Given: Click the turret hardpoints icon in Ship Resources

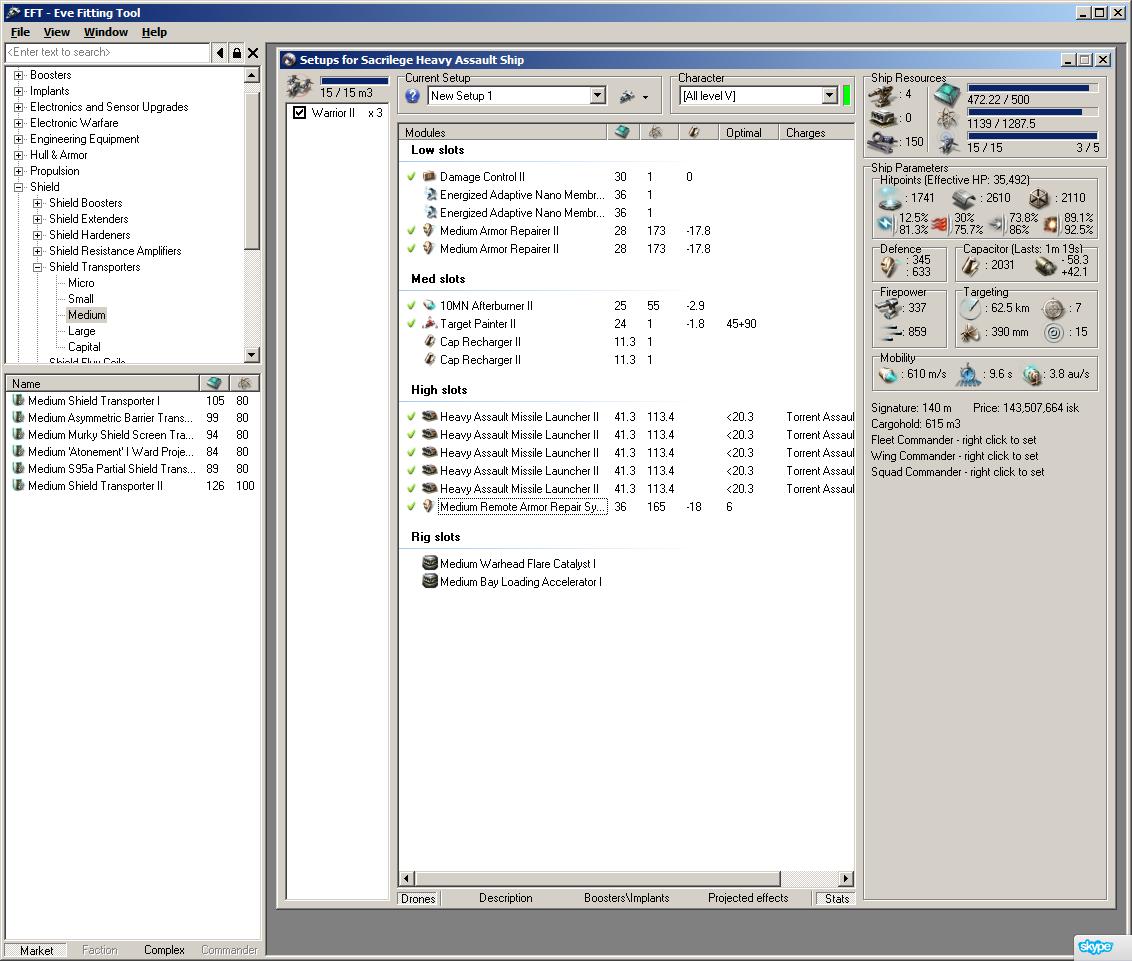Looking at the screenshot, I should 881,95.
